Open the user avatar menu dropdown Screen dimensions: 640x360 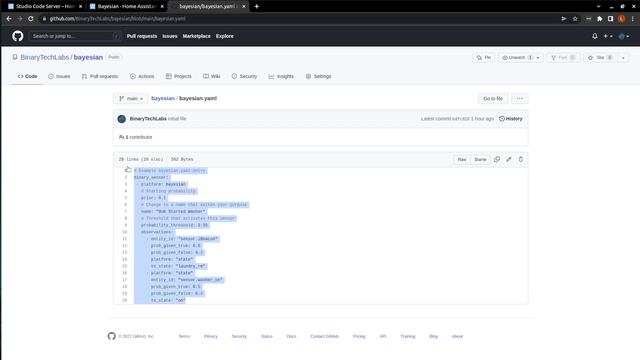tap(623, 36)
